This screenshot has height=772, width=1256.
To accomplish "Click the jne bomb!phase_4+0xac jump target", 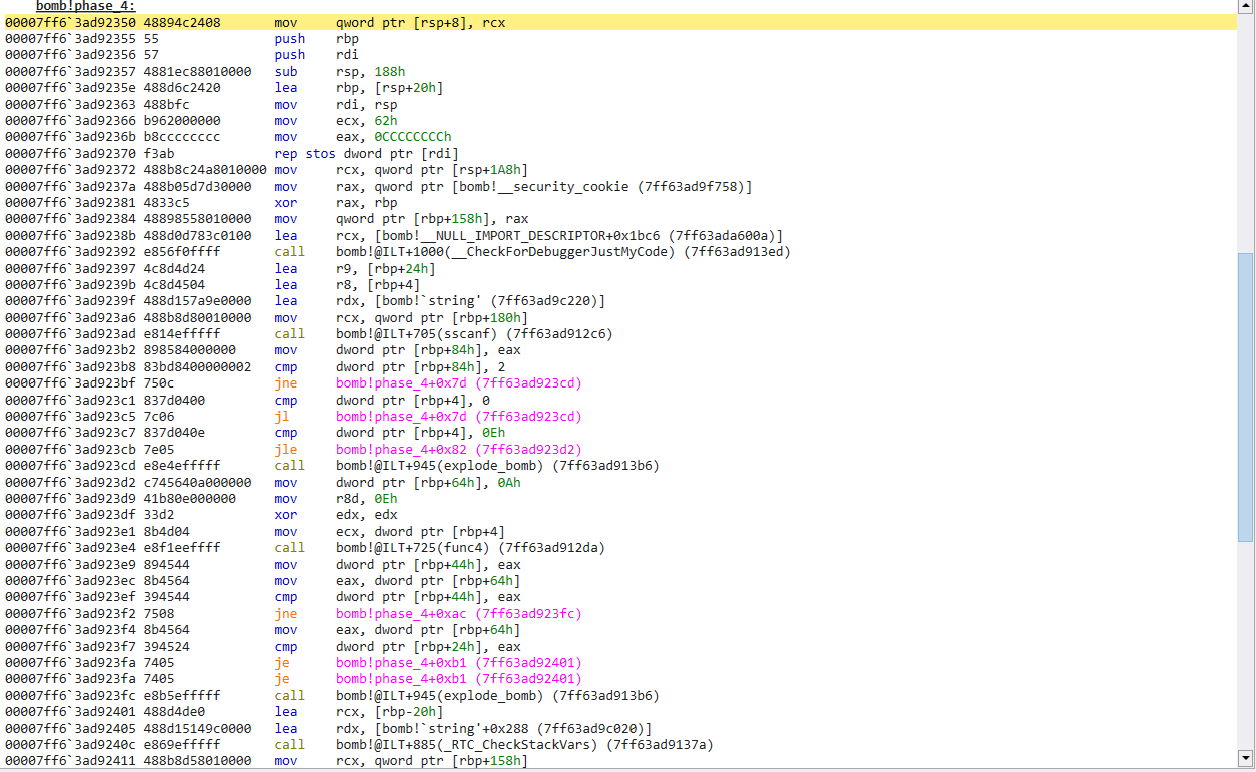I will point(458,613).
